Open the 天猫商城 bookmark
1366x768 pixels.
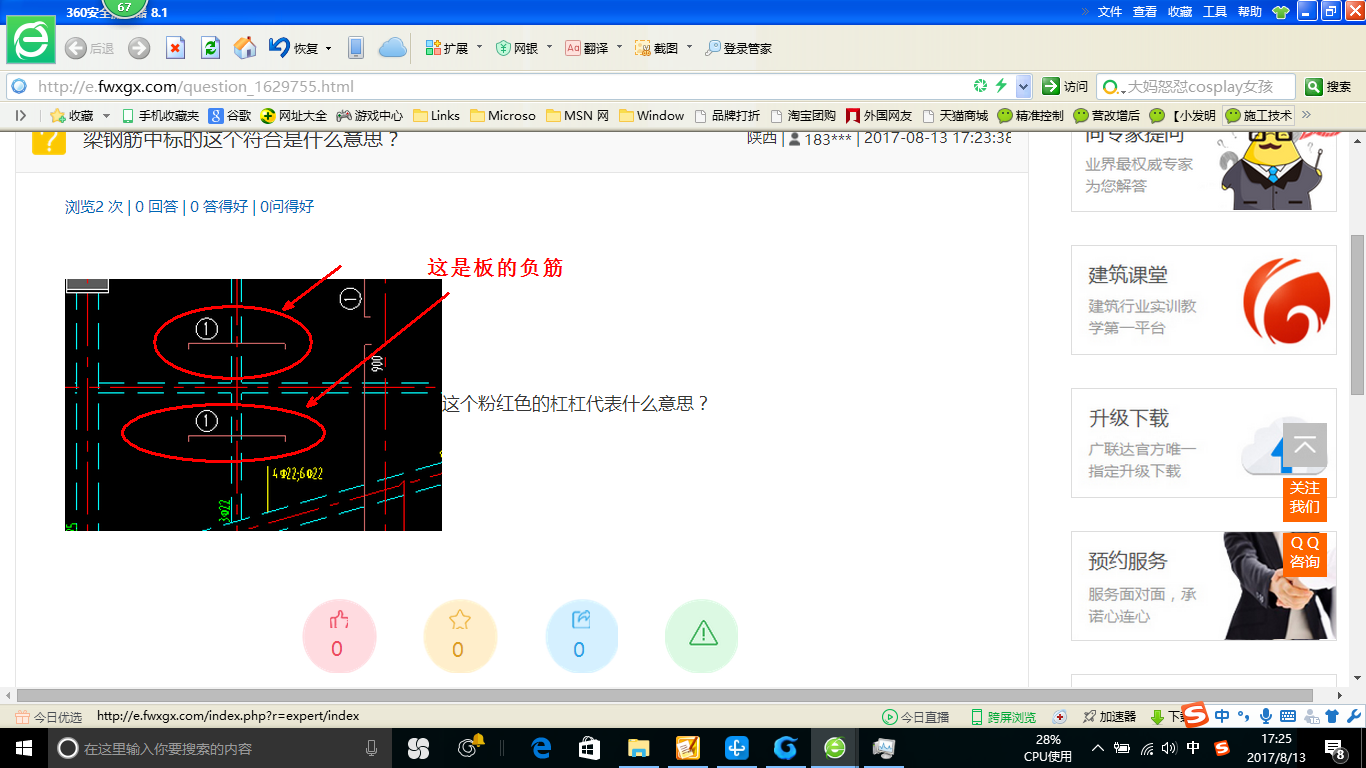[955, 116]
